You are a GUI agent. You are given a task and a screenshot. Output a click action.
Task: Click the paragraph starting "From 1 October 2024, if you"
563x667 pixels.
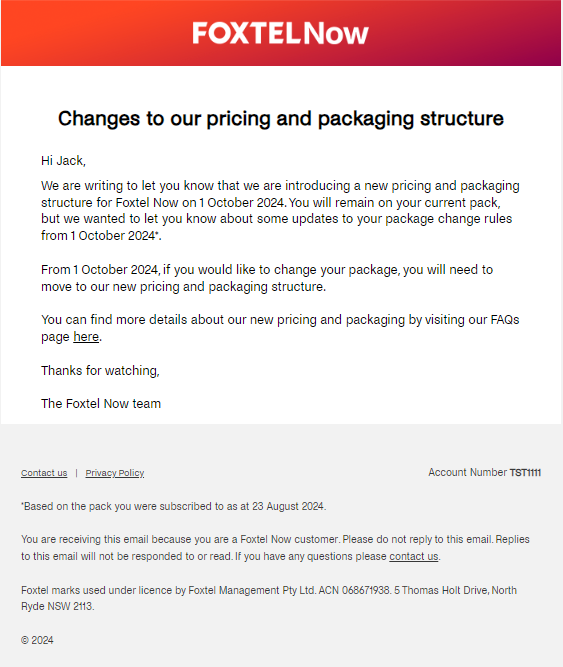(267, 278)
